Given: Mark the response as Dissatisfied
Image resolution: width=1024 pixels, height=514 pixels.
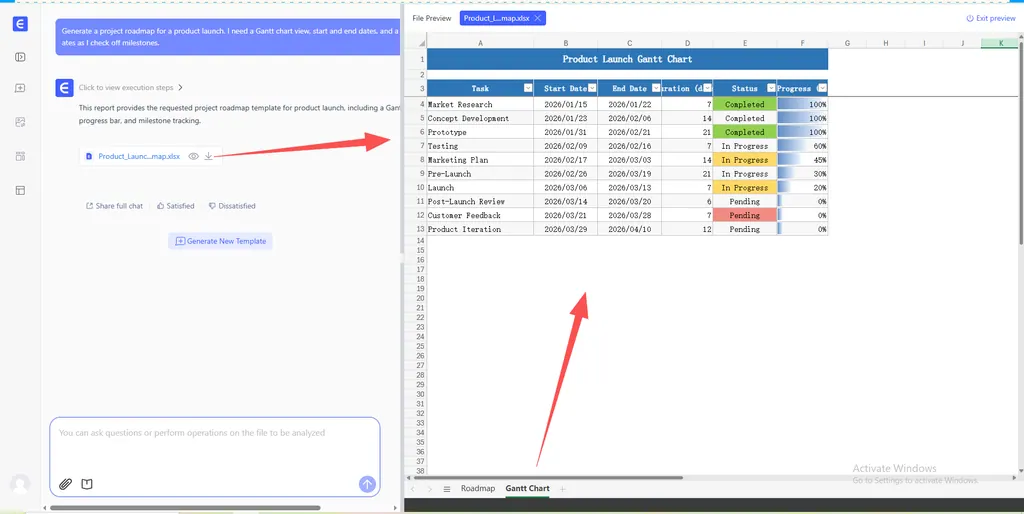Looking at the screenshot, I should pyautogui.click(x=232, y=206).
